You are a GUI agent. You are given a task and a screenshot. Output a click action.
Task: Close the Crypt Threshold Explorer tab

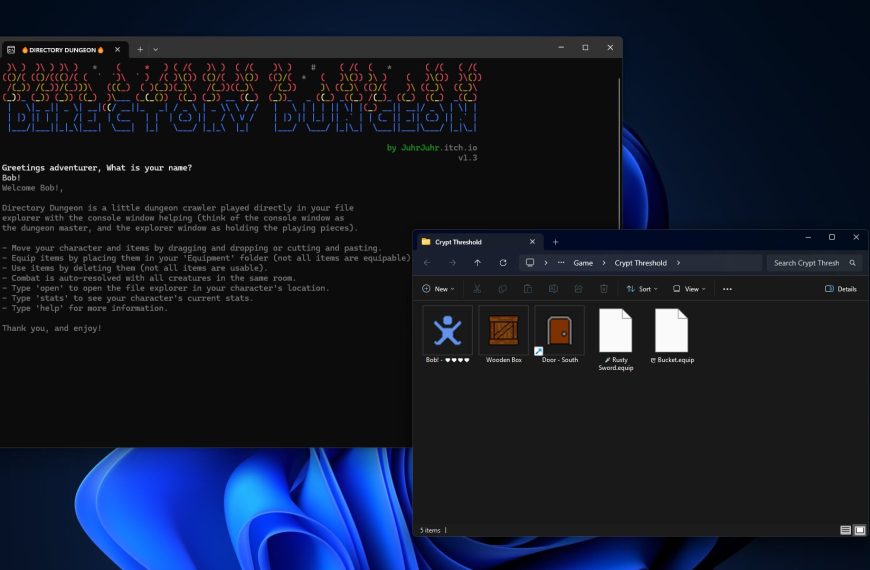coord(532,241)
